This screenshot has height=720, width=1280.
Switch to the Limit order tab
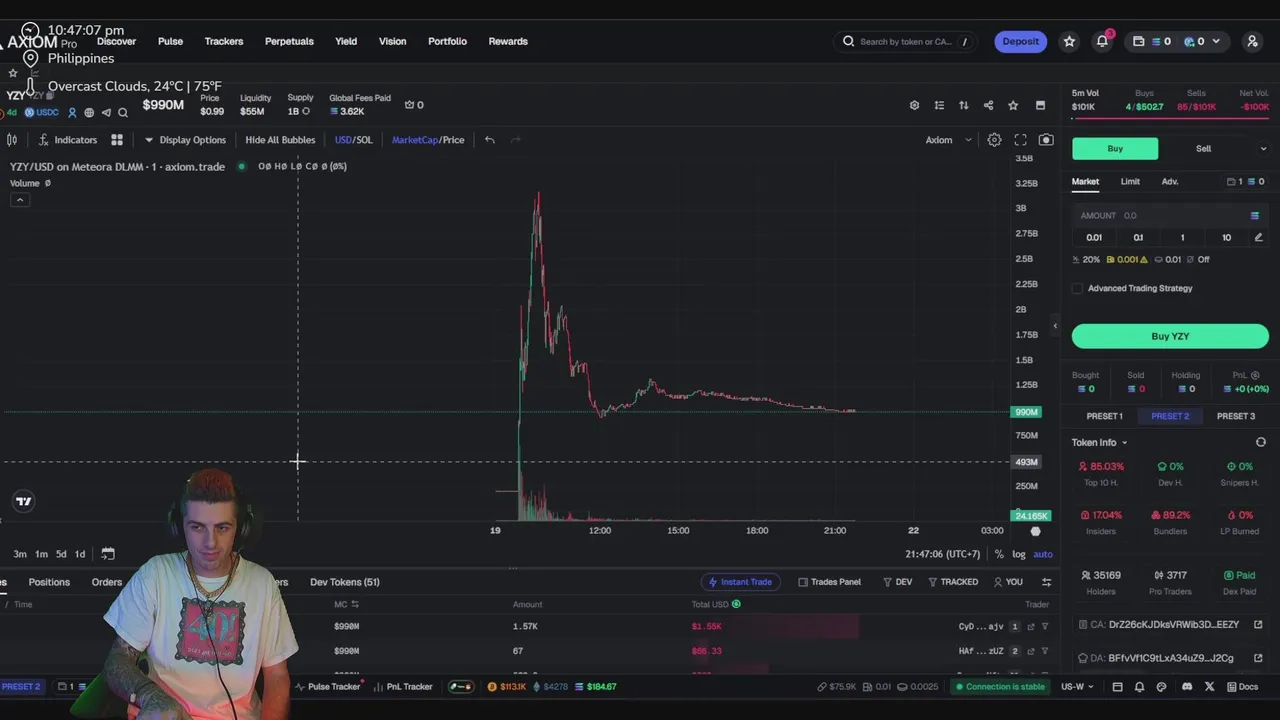(x=1130, y=182)
